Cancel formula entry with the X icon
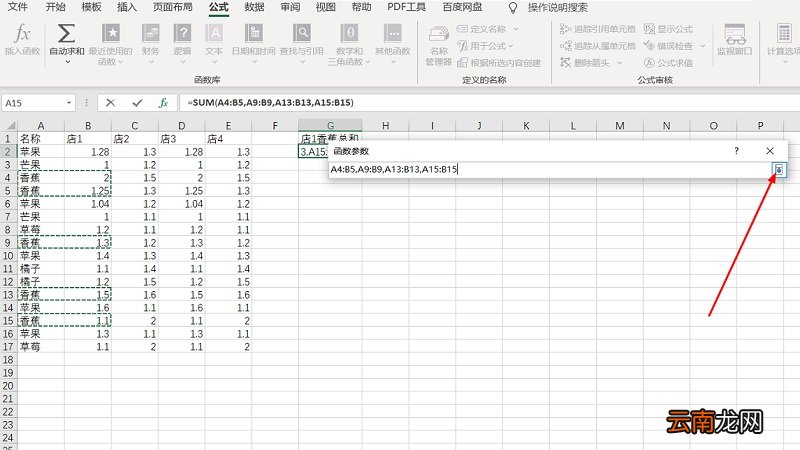Image resolution: width=800 pixels, height=450 pixels. coord(110,103)
